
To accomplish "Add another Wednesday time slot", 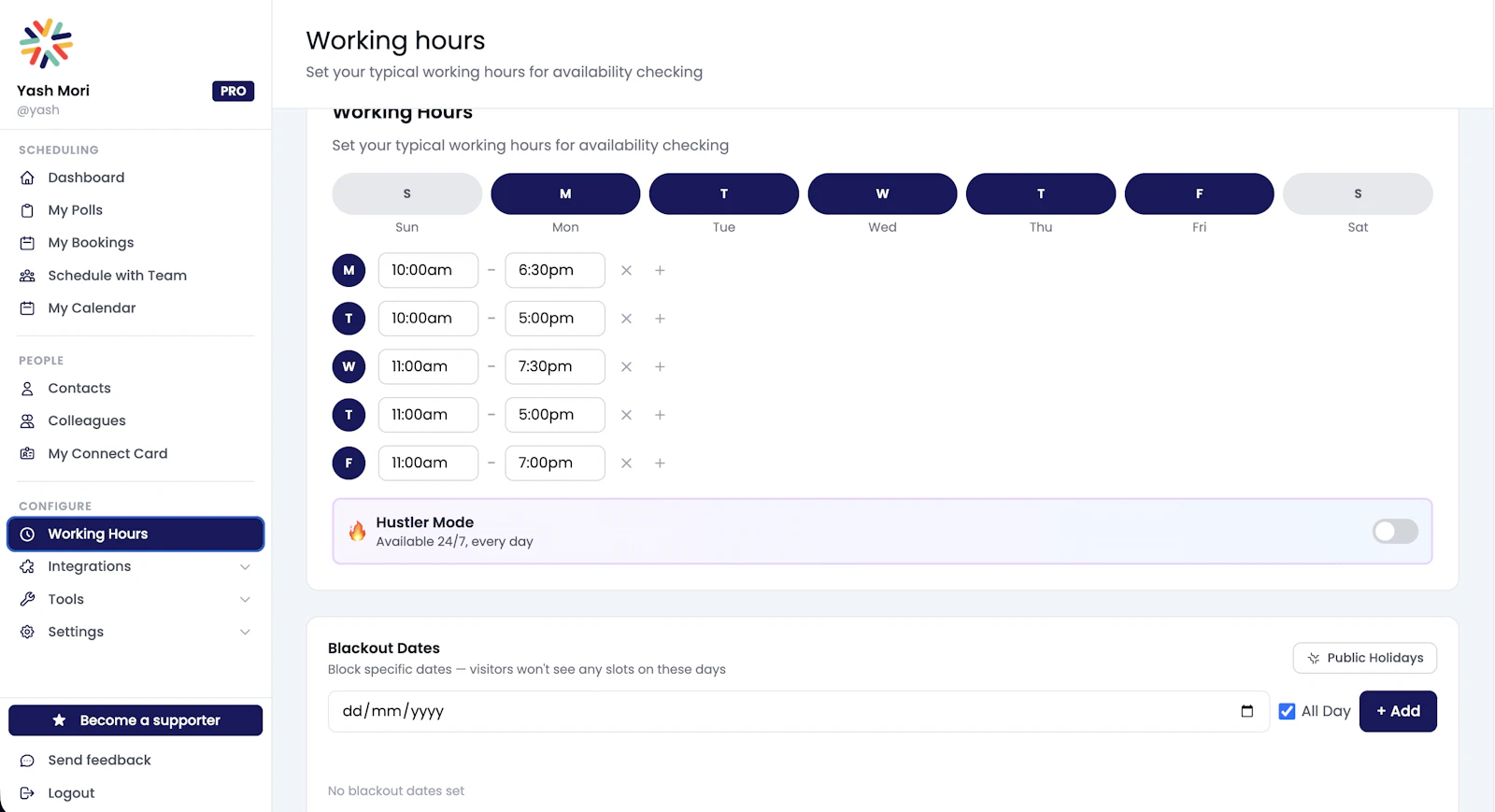I will click(x=660, y=367).
